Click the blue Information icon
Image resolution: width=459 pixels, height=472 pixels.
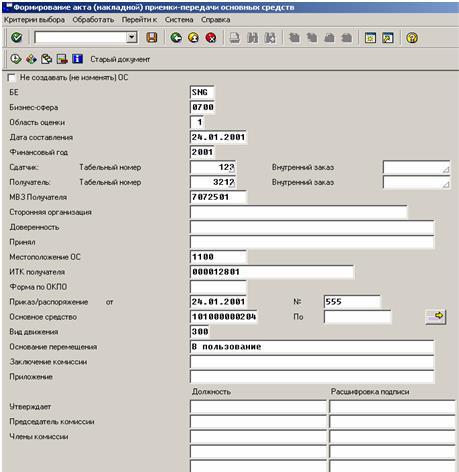click(77, 59)
